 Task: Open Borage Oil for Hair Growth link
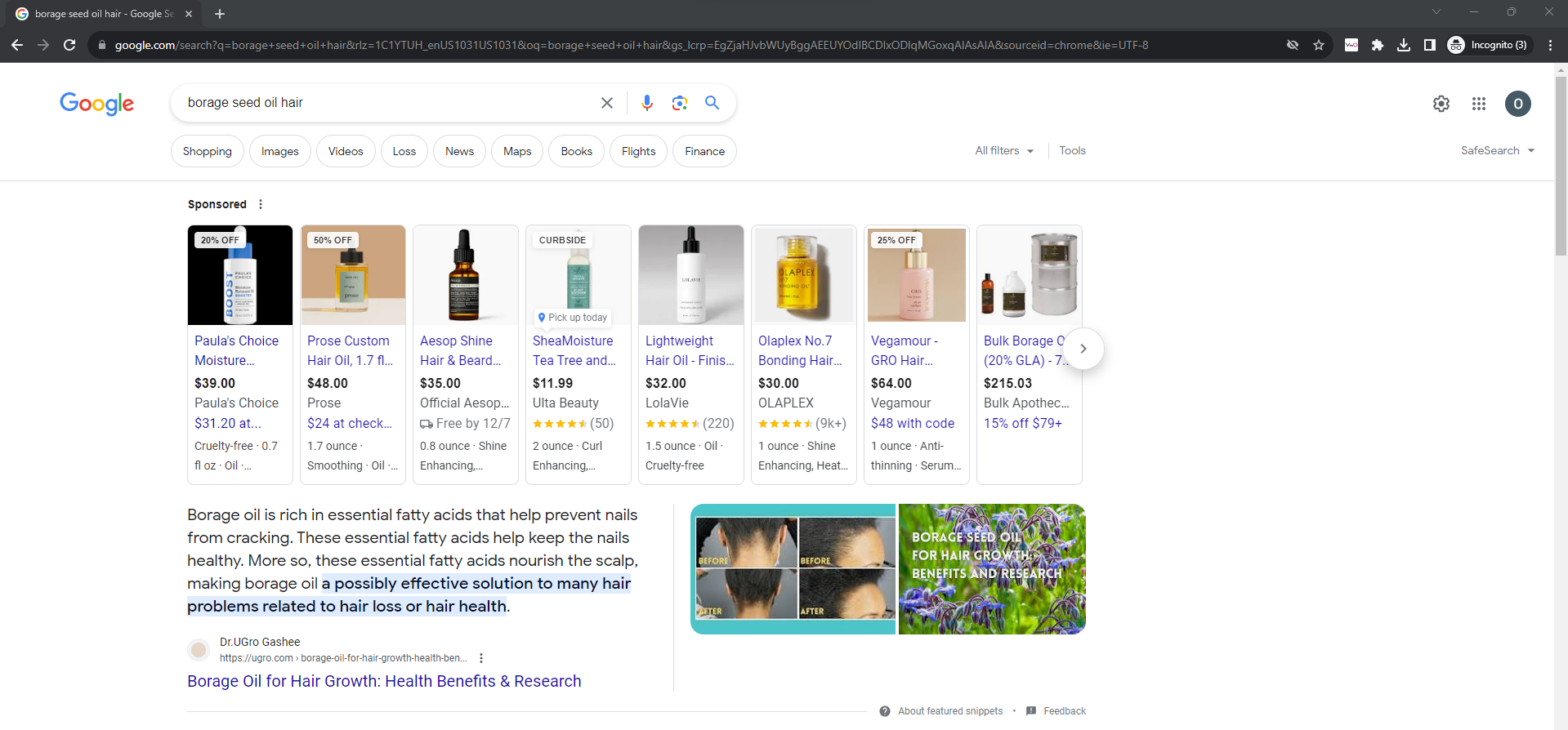(x=384, y=681)
